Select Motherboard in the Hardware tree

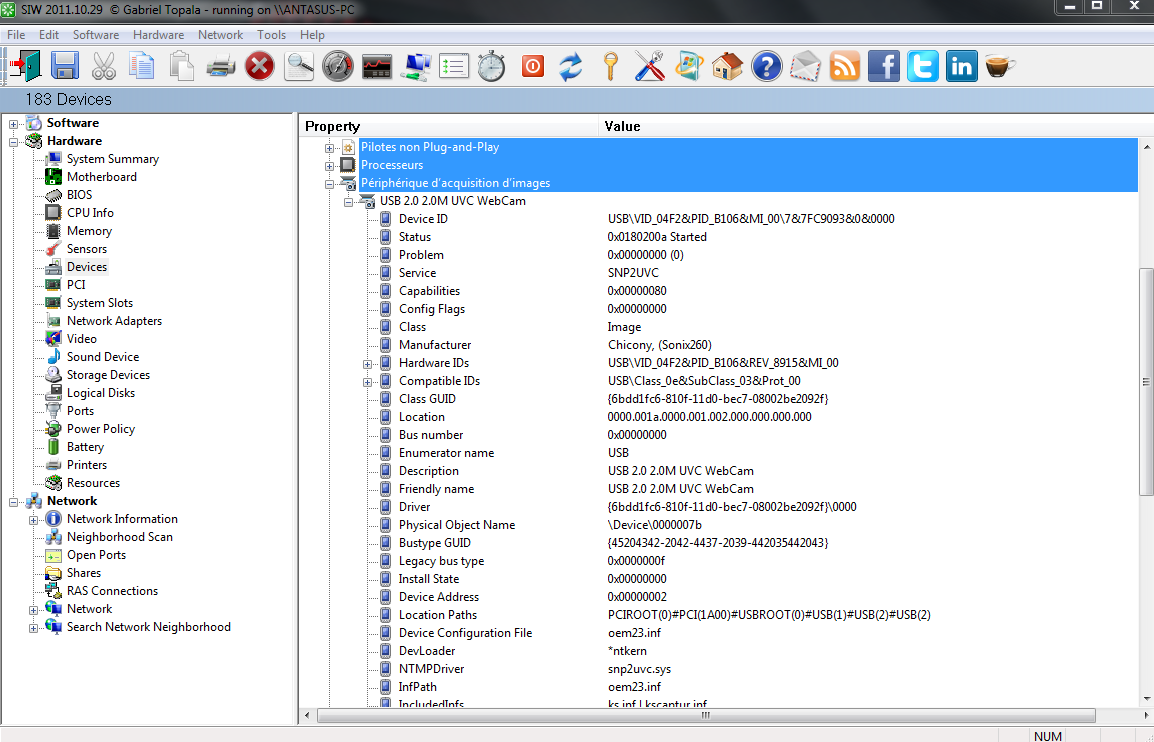point(101,177)
